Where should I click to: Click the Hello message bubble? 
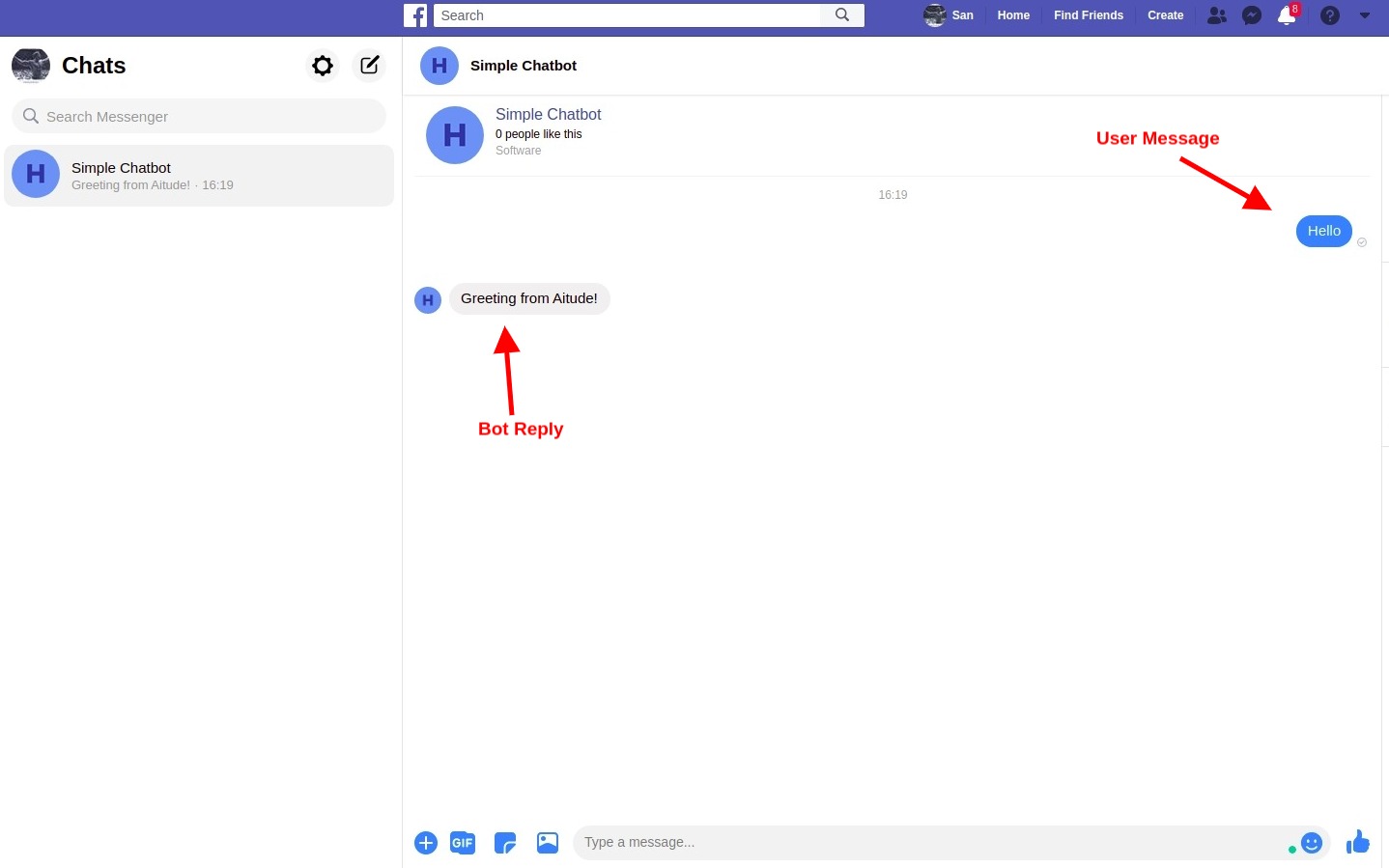1324,231
